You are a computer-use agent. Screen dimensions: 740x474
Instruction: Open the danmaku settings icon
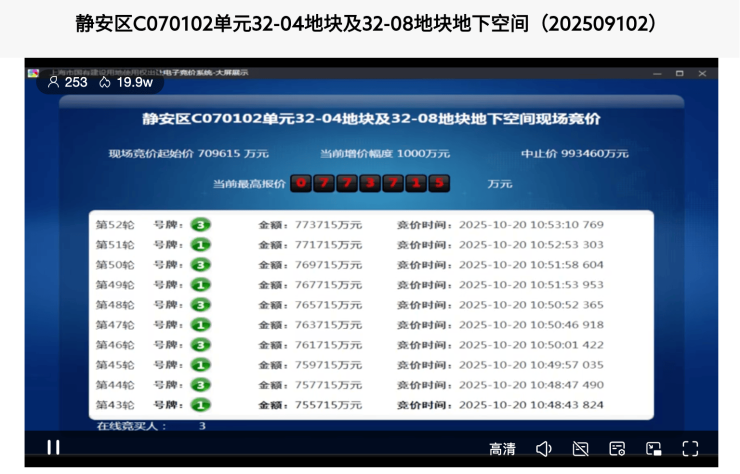(617, 449)
